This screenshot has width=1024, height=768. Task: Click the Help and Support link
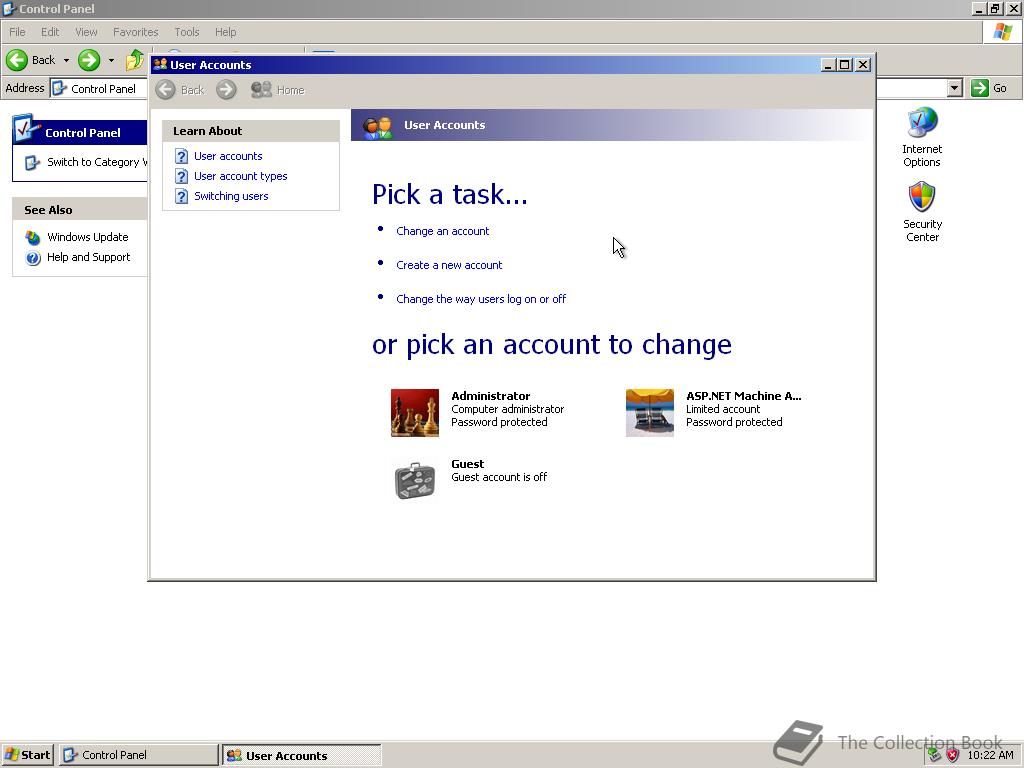88,257
